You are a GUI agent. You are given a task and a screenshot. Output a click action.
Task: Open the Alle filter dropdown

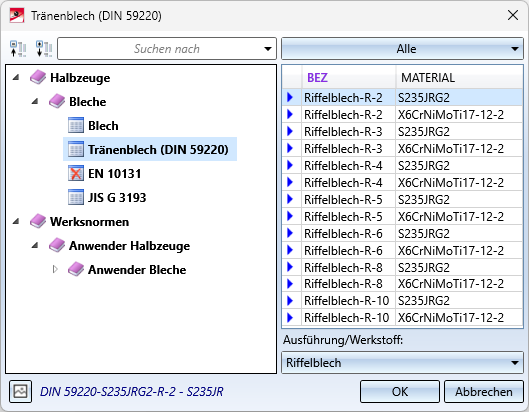(x=402, y=49)
